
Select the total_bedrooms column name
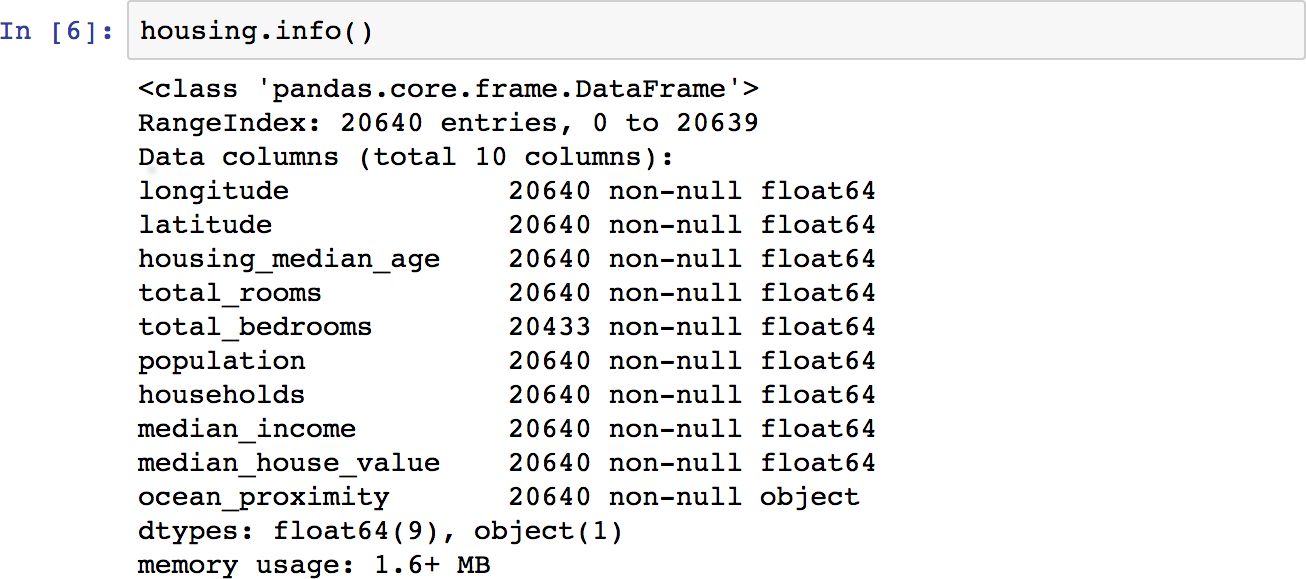(255, 327)
